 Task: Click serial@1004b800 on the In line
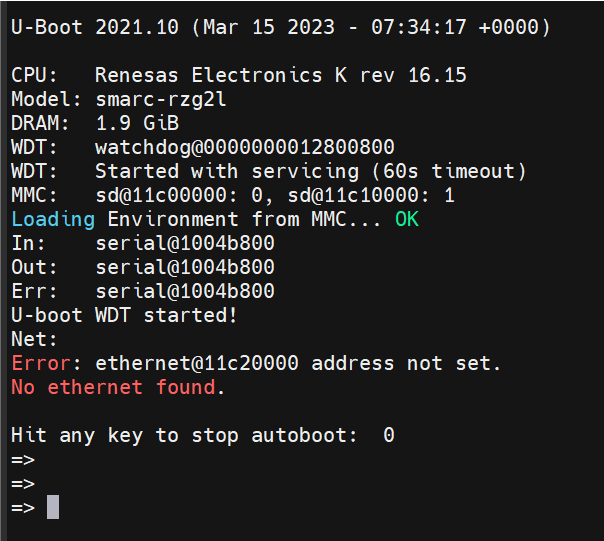click(185, 244)
